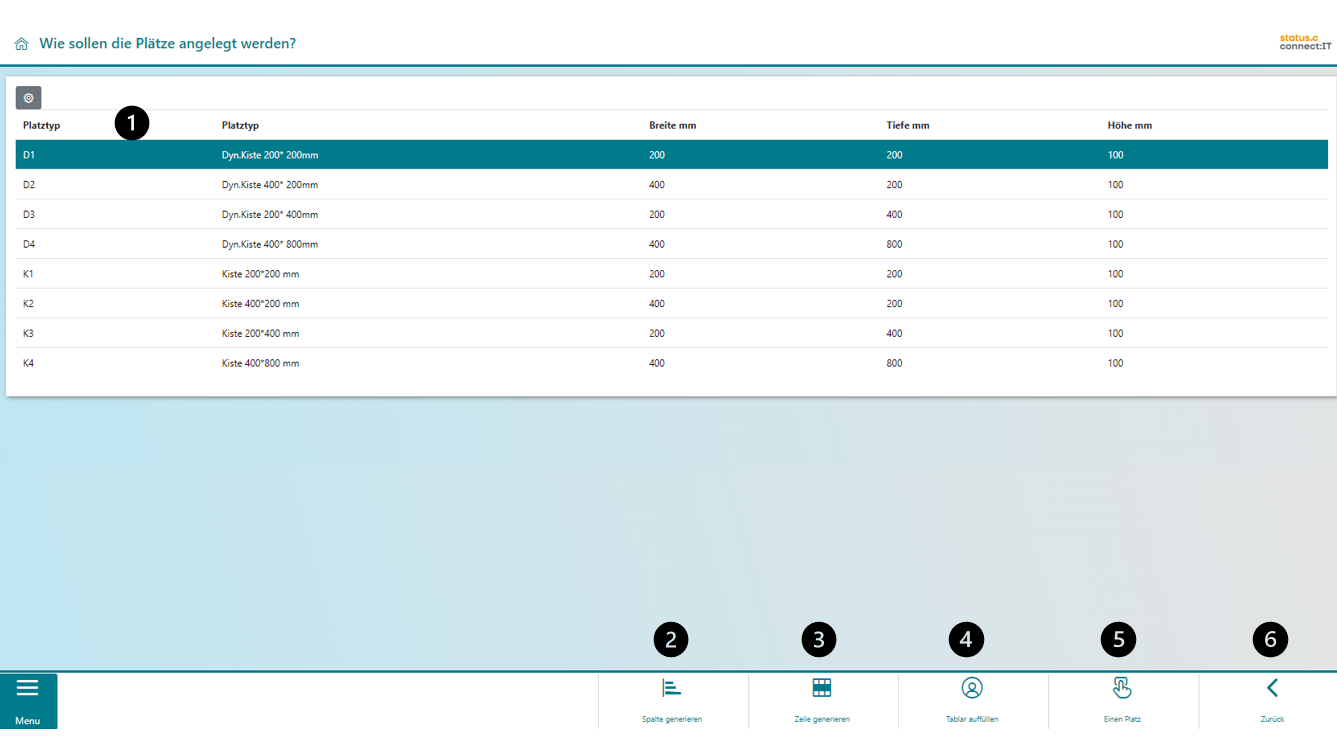Choose the K4 Kiste 400*800 mm row
The height and width of the screenshot is (752, 1337).
[261, 364]
